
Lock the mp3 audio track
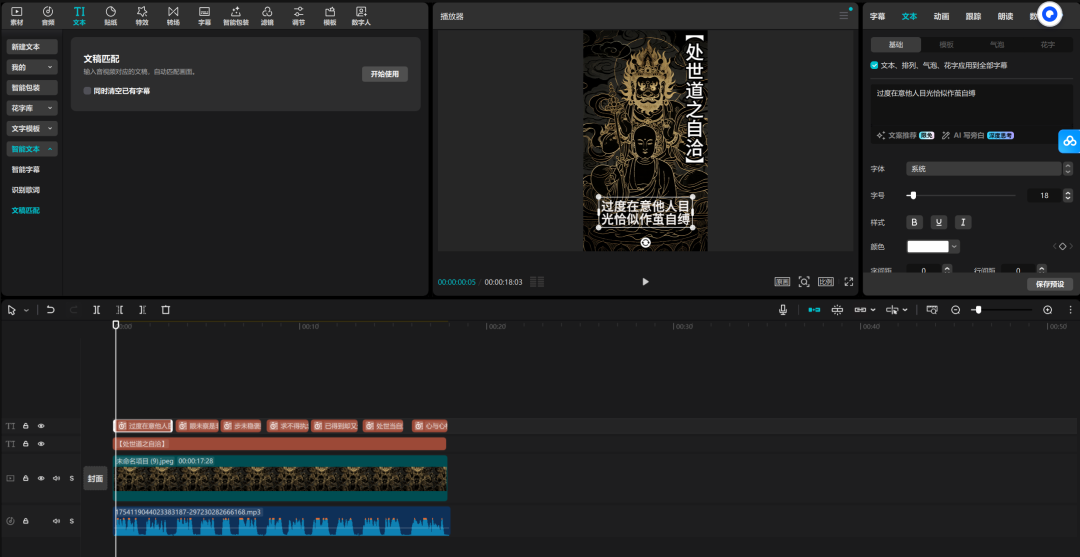pyautogui.click(x=25, y=521)
